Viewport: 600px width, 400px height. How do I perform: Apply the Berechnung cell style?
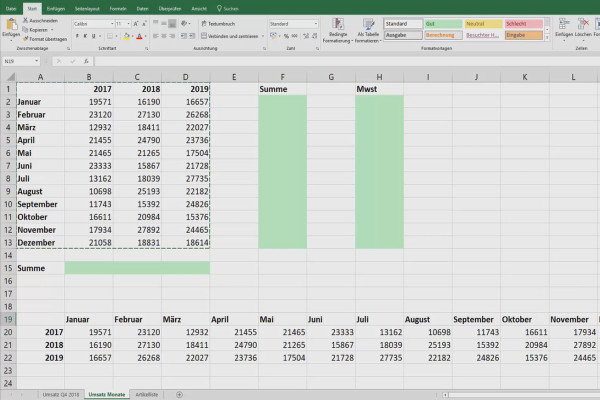pos(443,35)
